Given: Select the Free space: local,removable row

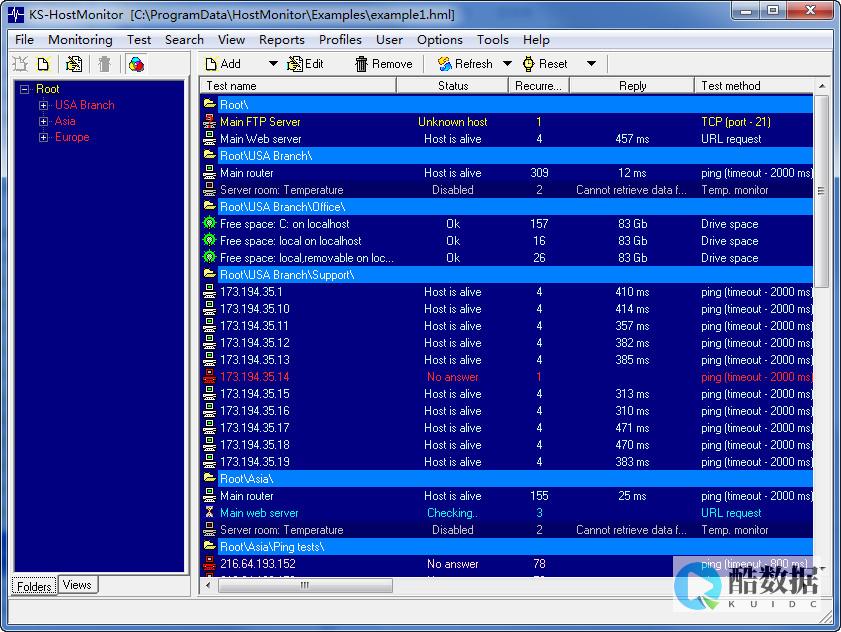Looking at the screenshot, I should 507,258.
